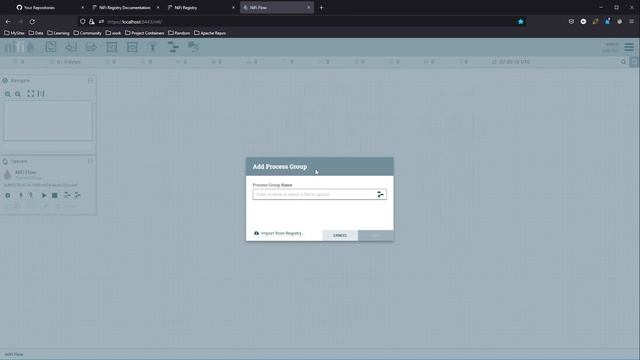Reload the page with the refresh icon
The height and width of the screenshot is (360, 640).
click(x=32, y=22)
